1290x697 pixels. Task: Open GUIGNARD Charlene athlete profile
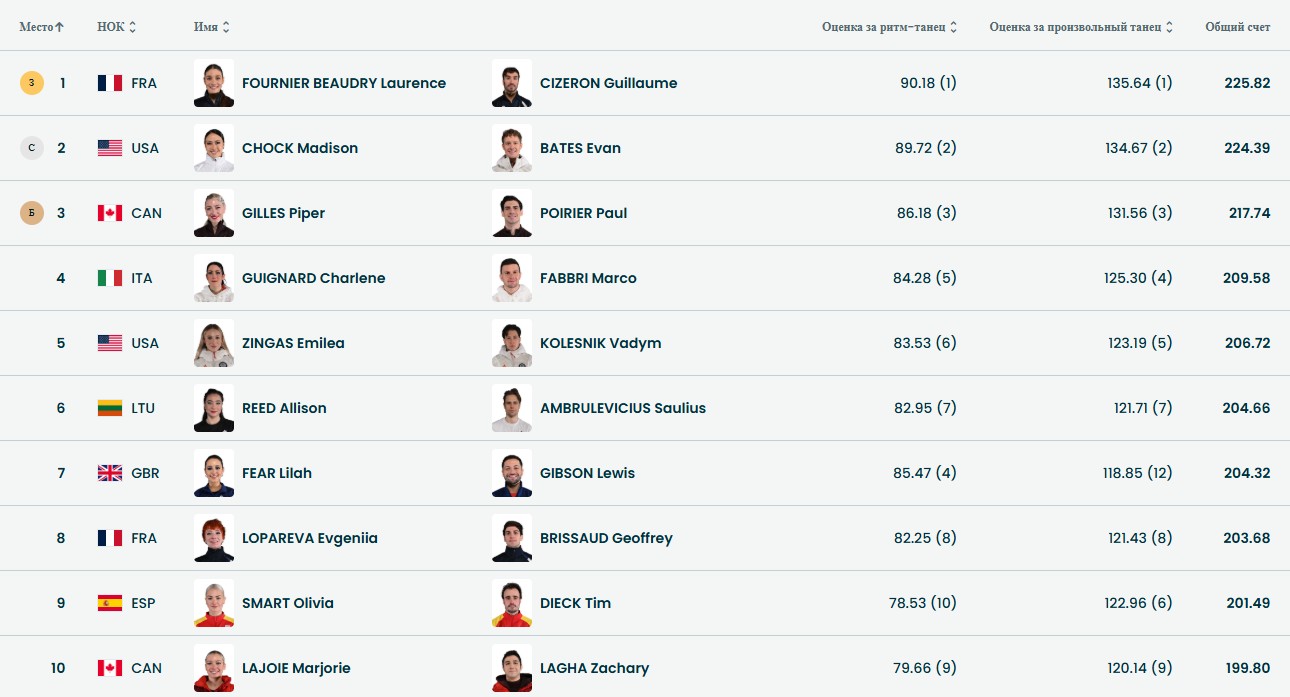313,278
